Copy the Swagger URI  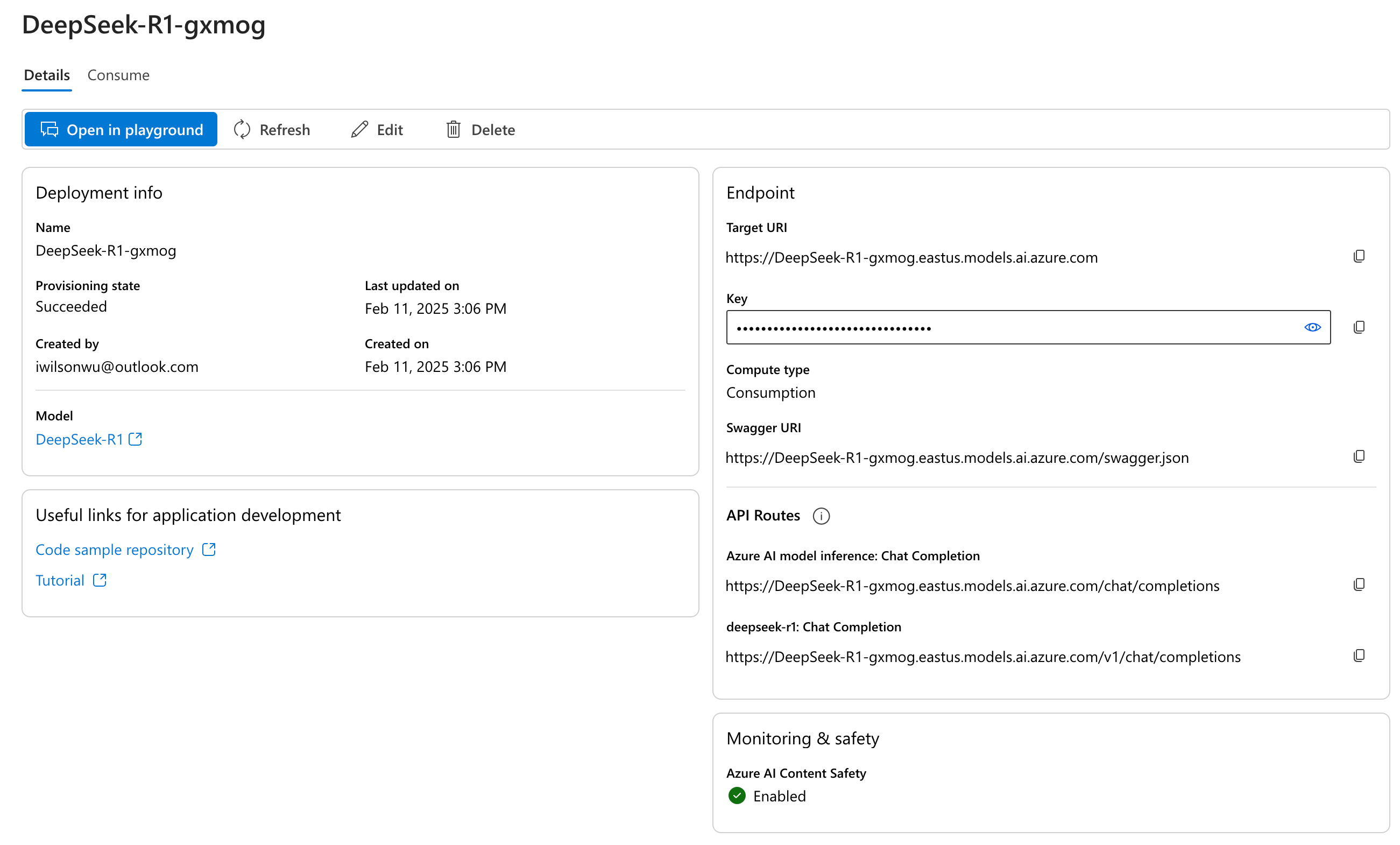tap(1359, 457)
